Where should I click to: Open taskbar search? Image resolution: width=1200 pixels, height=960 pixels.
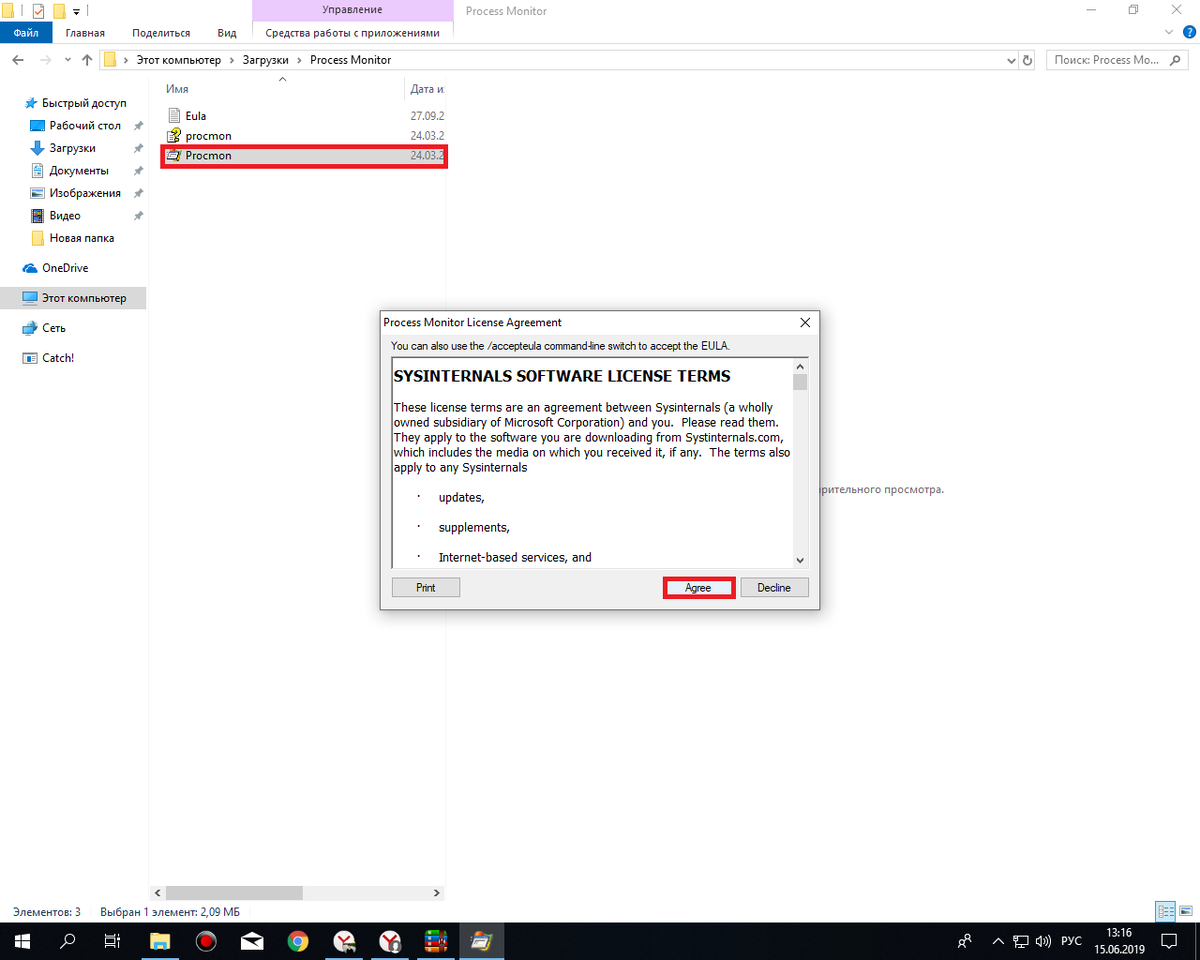(x=68, y=941)
